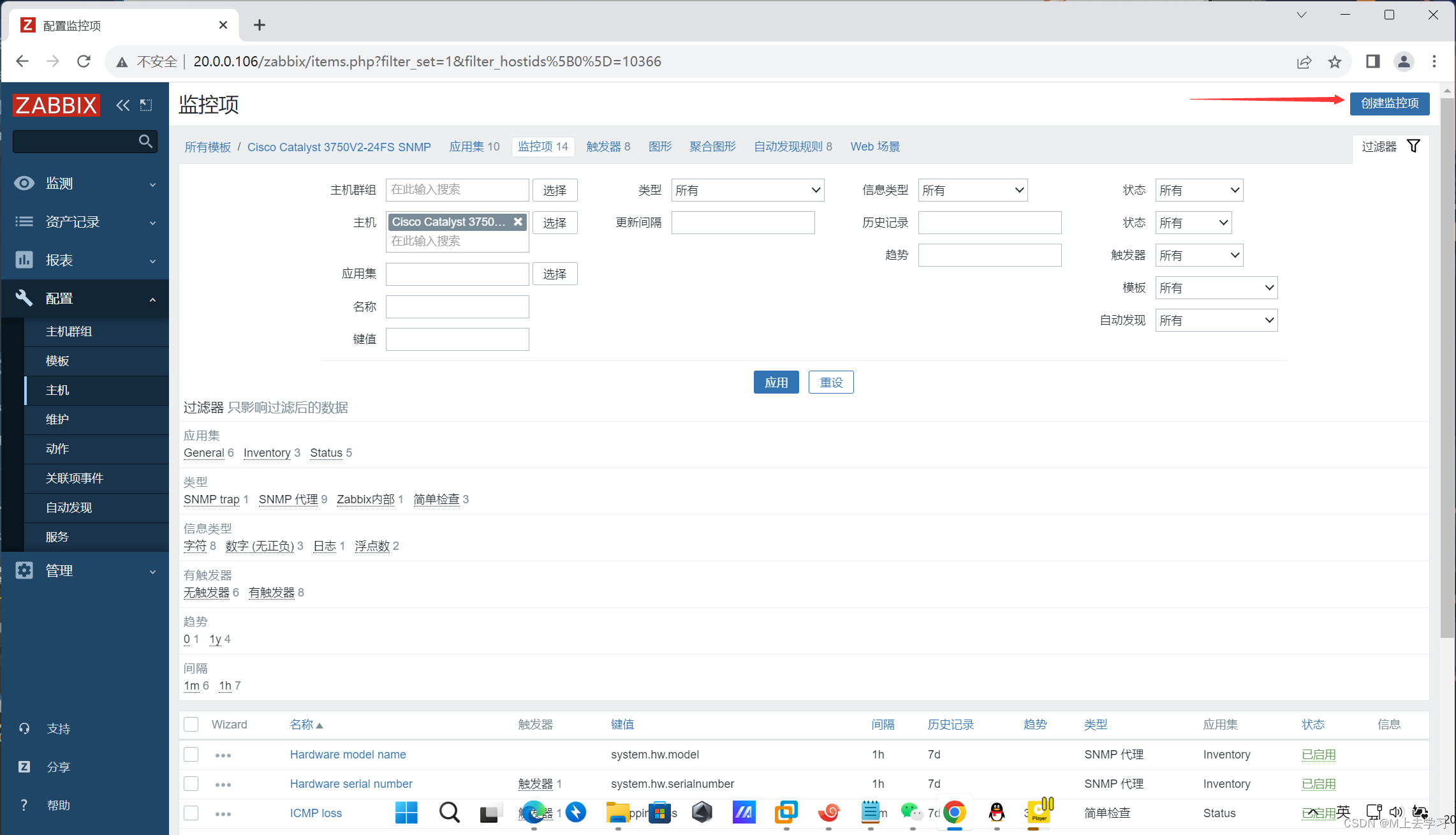
Task: Open 支持 headset icon
Action: 24,728
